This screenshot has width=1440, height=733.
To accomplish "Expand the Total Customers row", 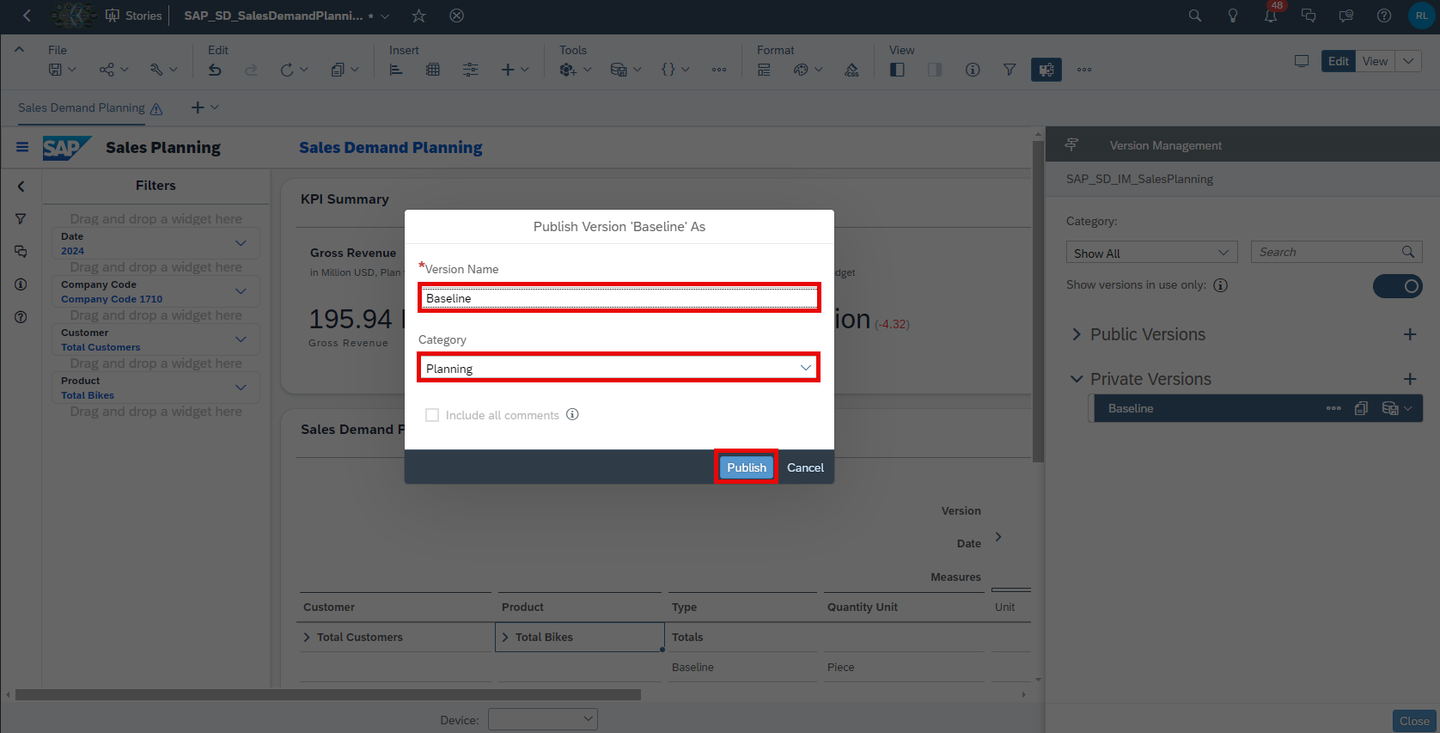I will tap(307, 637).
